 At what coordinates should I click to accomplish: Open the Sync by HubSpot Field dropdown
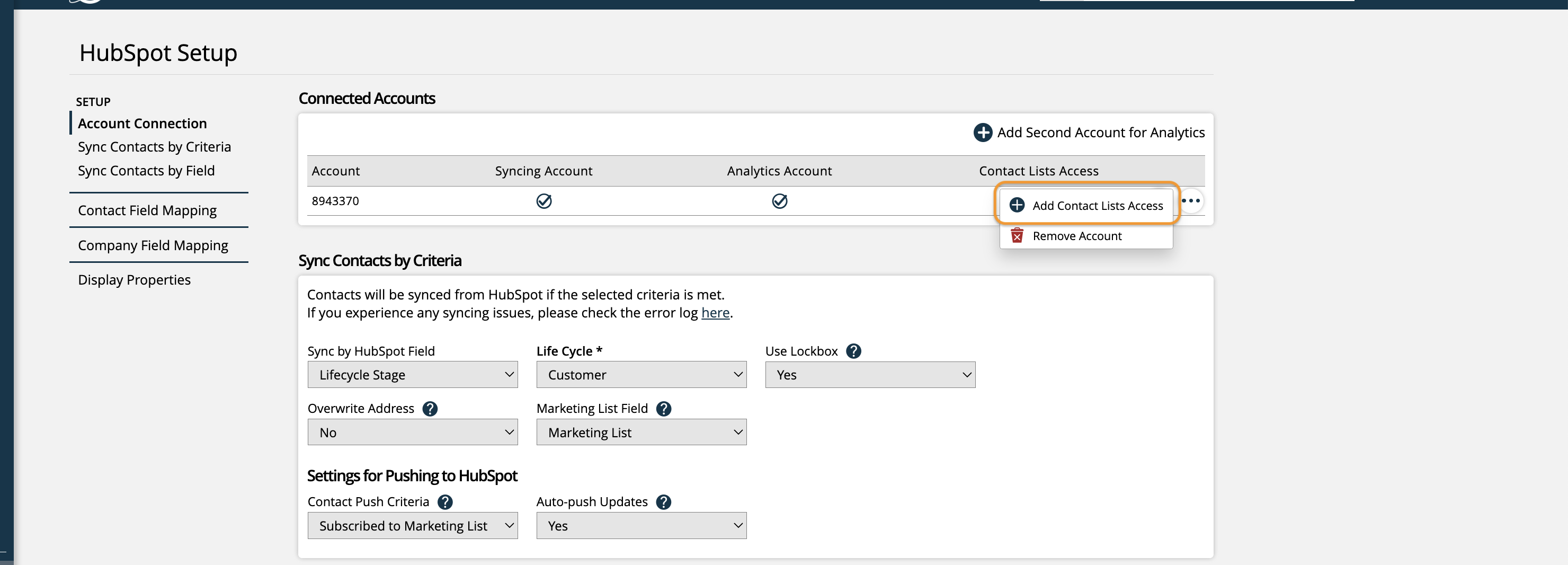point(413,374)
